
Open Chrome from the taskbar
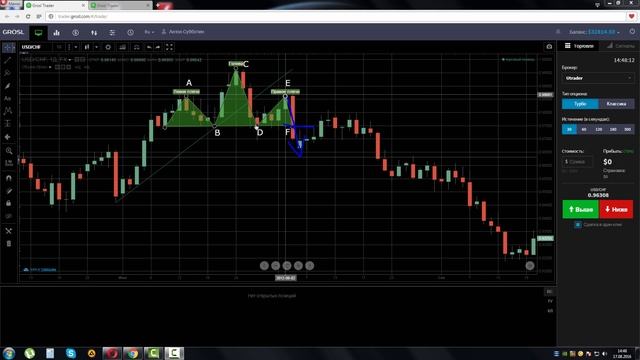click(133, 353)
